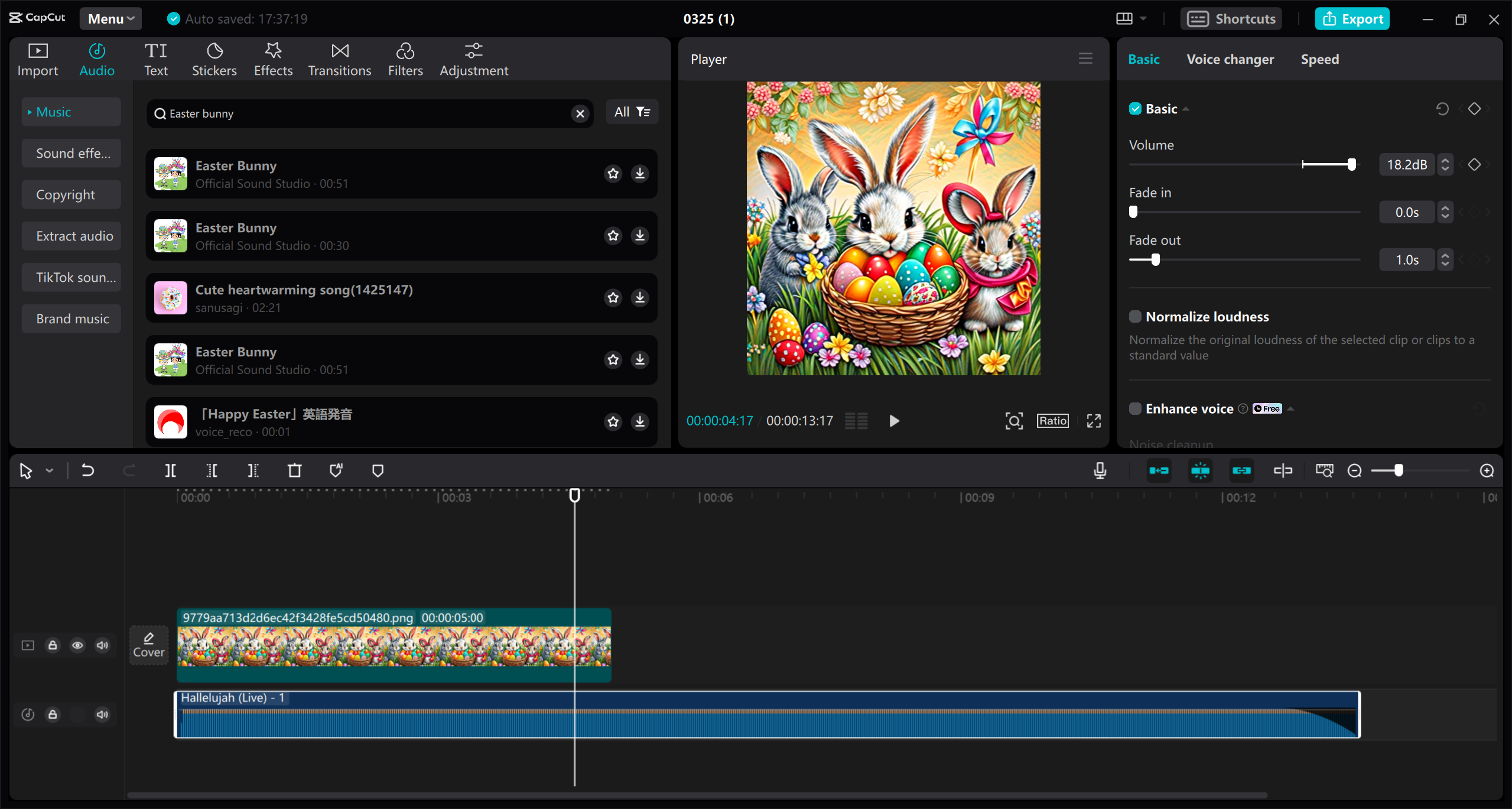Collapse the Basic settings section

coord(1186,108)
